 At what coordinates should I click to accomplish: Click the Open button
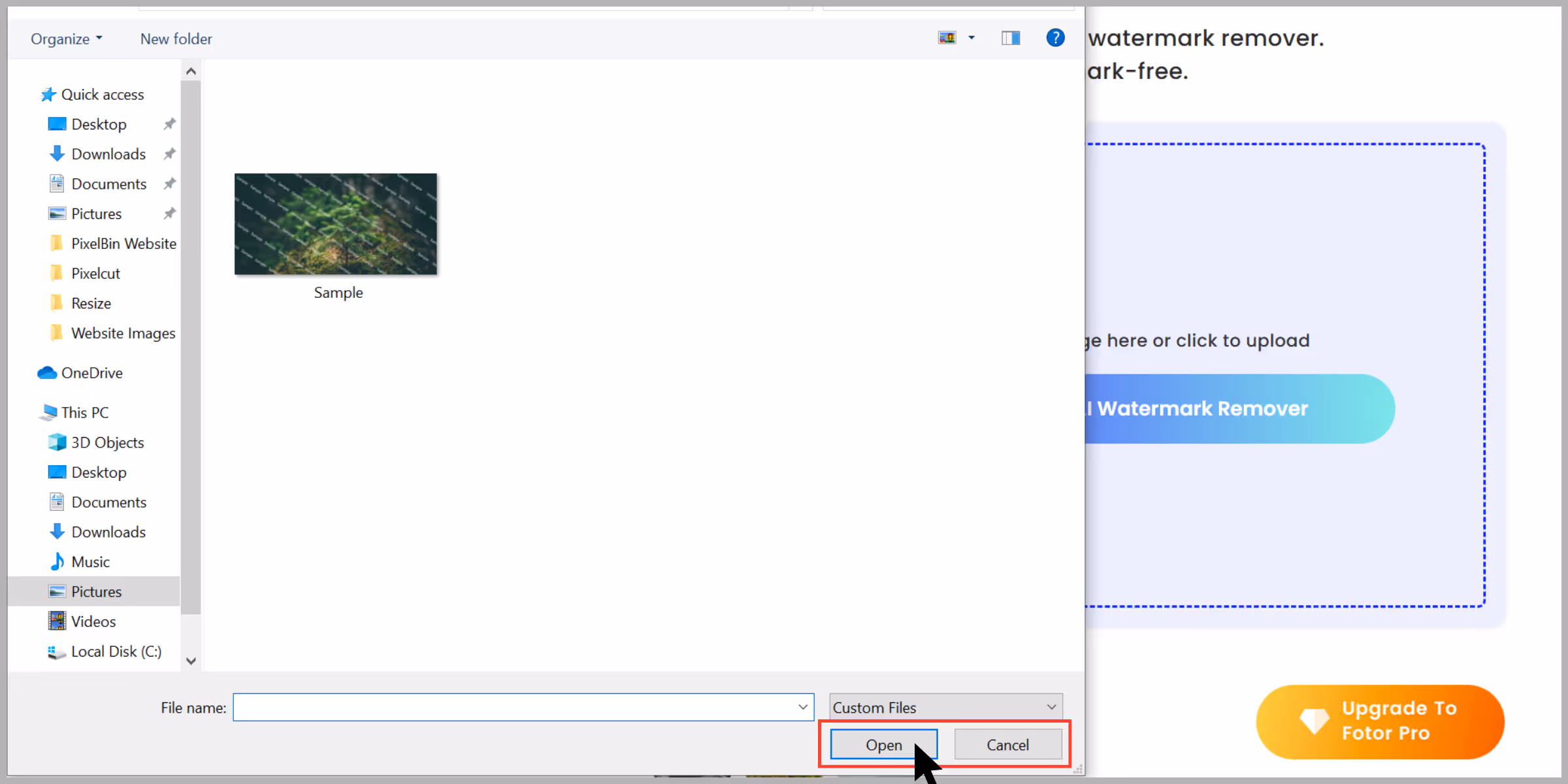pos(884,745)
